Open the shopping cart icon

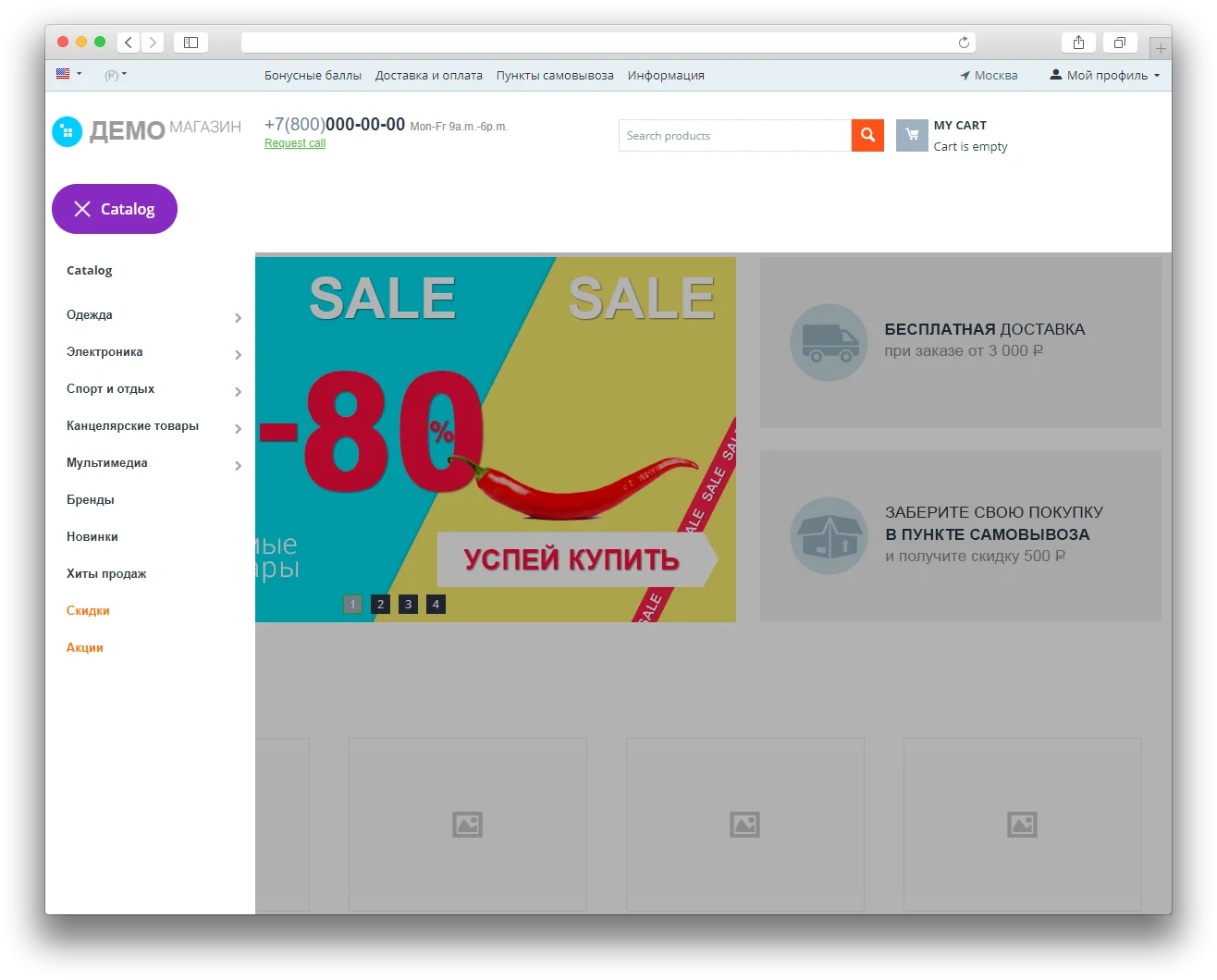point(912,135)
